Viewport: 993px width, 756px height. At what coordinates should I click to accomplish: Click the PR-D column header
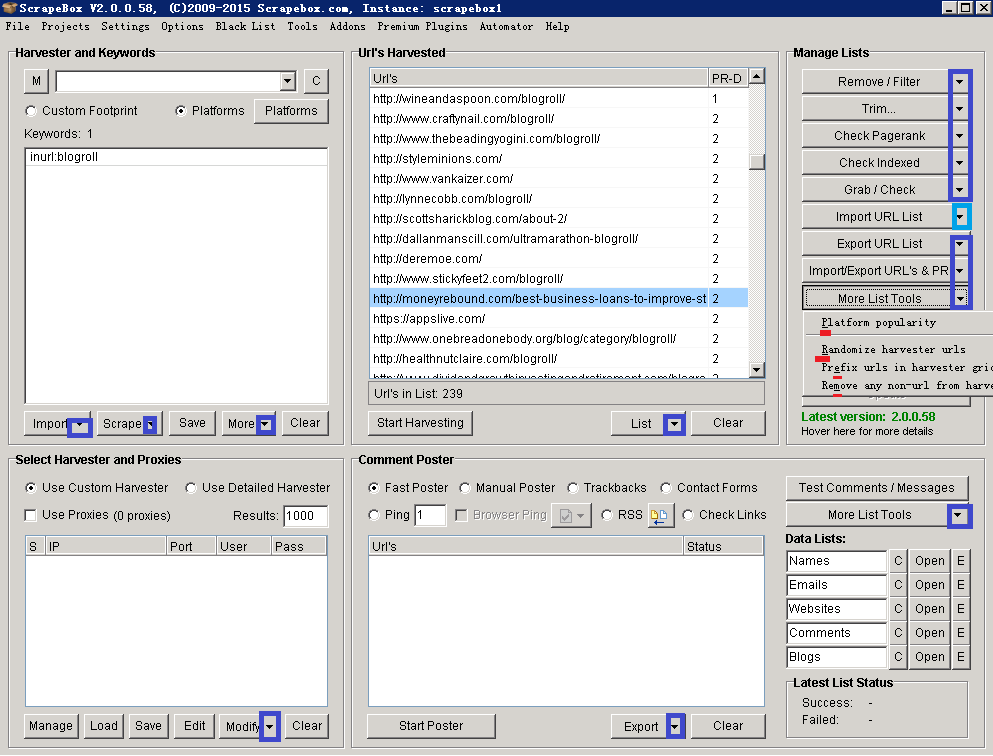coord(728,79)
